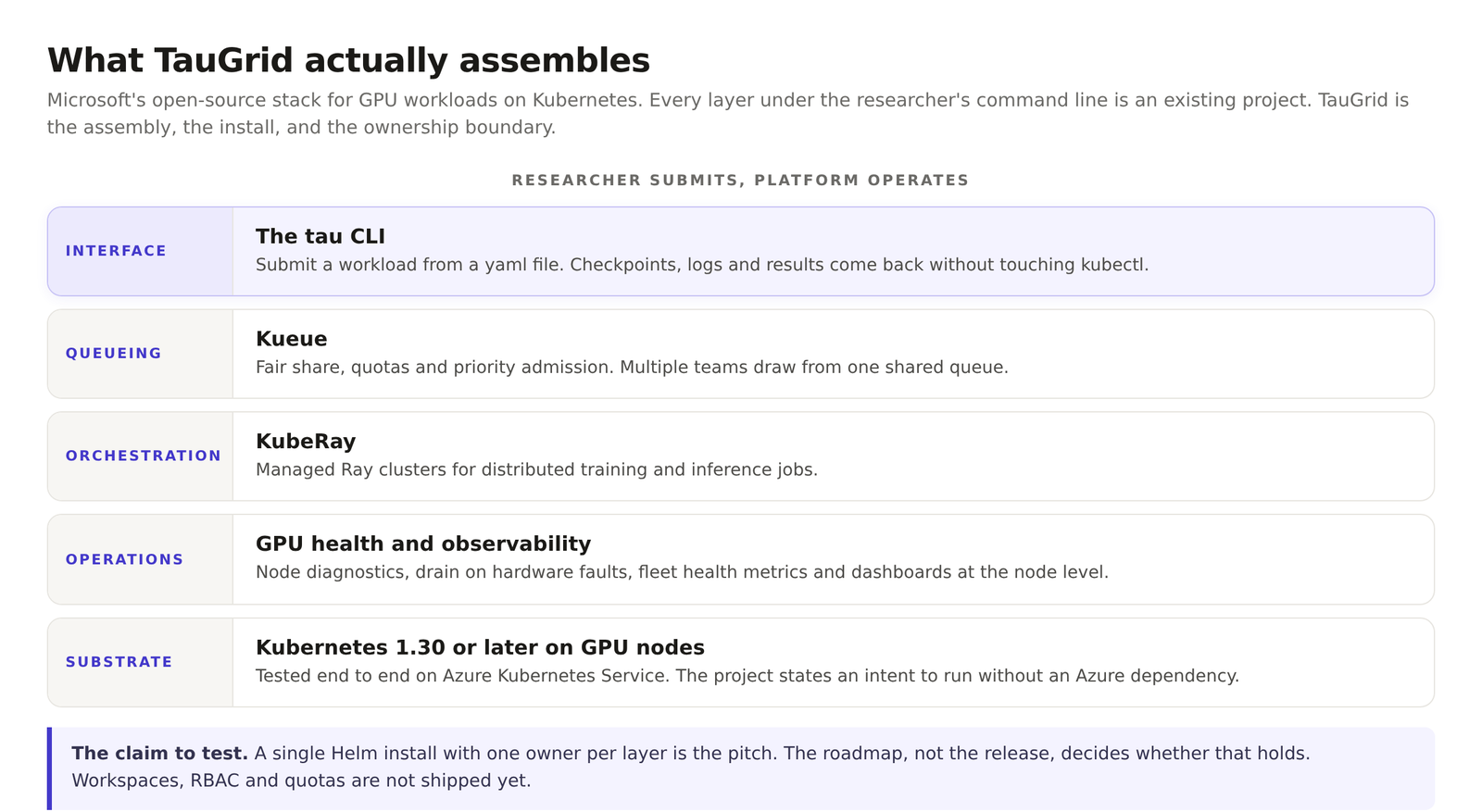This screenshot has width=1482, height=812.
Task: Select the QUEUEING layer label
Action: pyautogui.click(x=114, y=353)
